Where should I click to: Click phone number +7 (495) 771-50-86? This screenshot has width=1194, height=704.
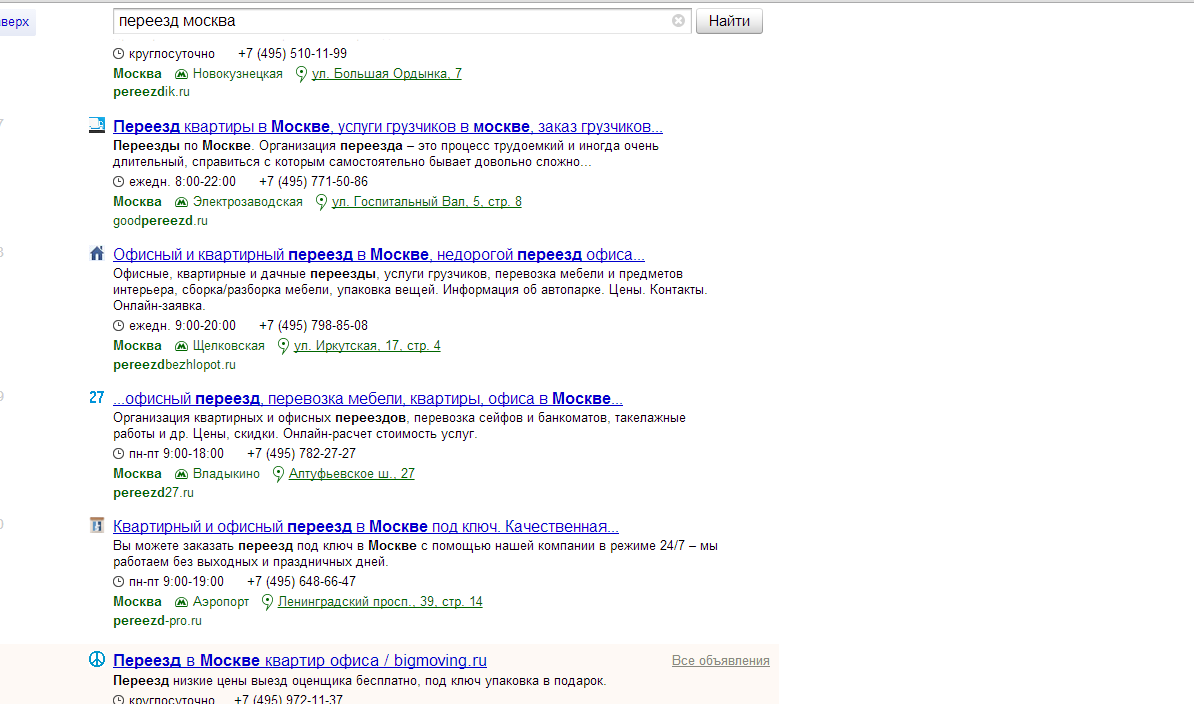(x=314, y=181)
